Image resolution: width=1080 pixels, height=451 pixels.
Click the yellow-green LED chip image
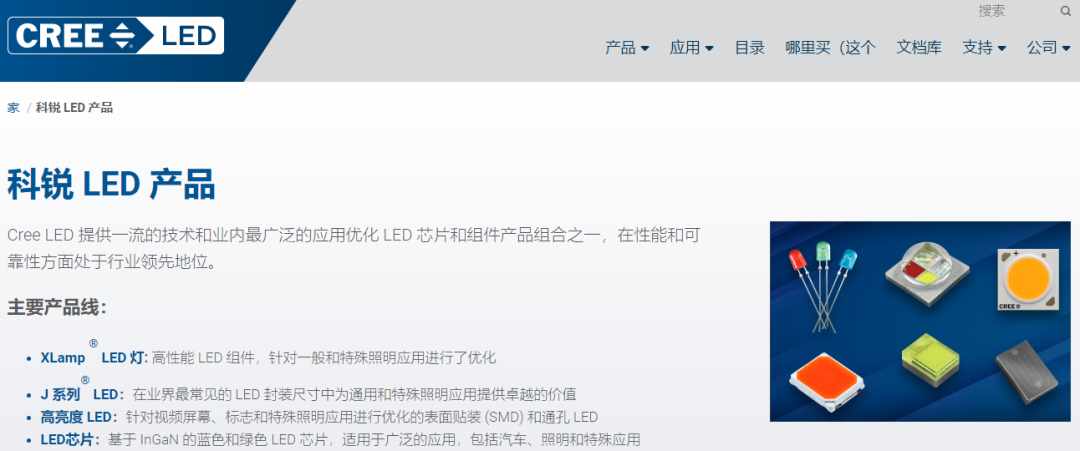[x=930, y=358]
